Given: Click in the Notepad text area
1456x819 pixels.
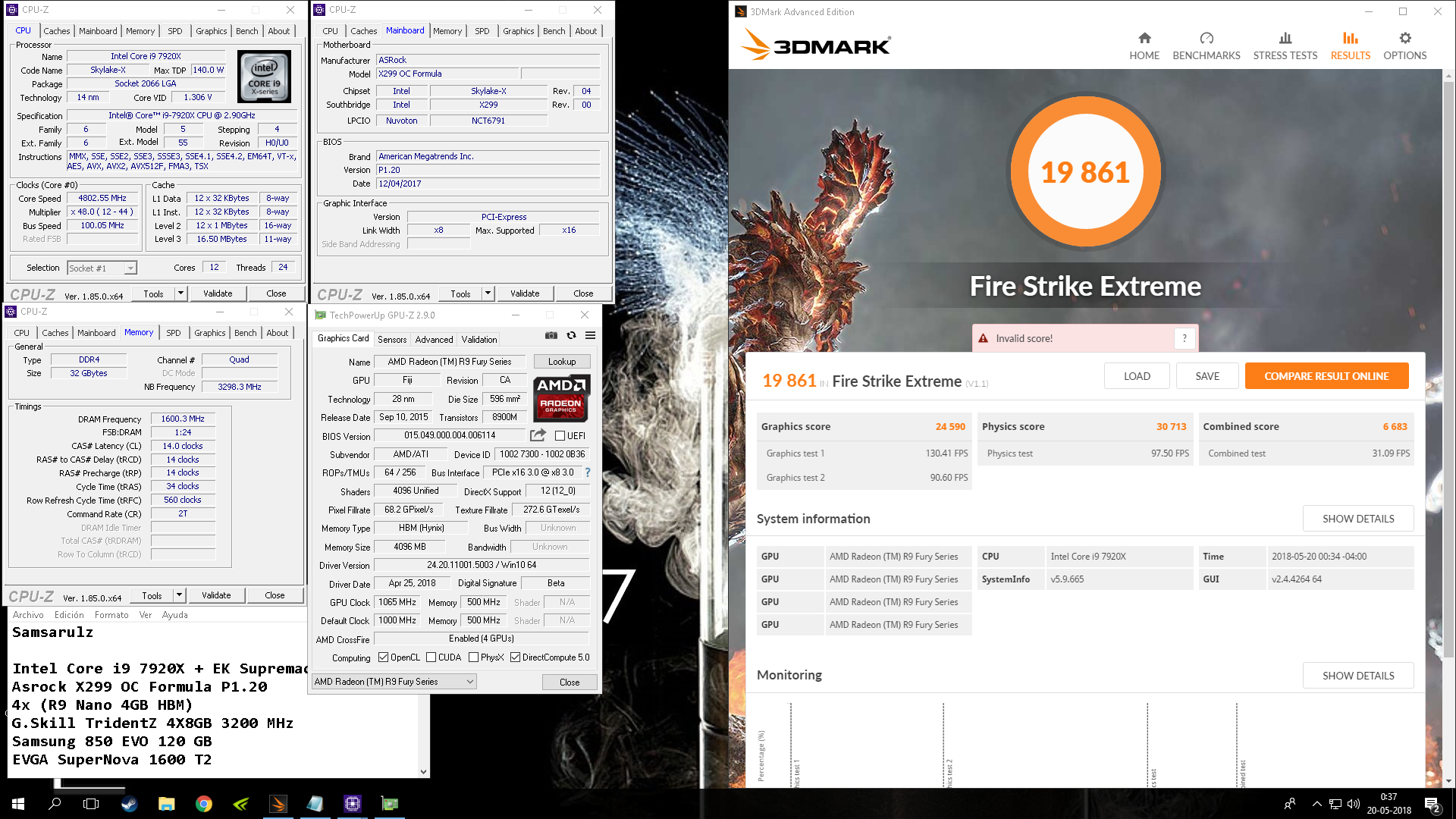Looking at the screenshot, I should coord(212,698).
